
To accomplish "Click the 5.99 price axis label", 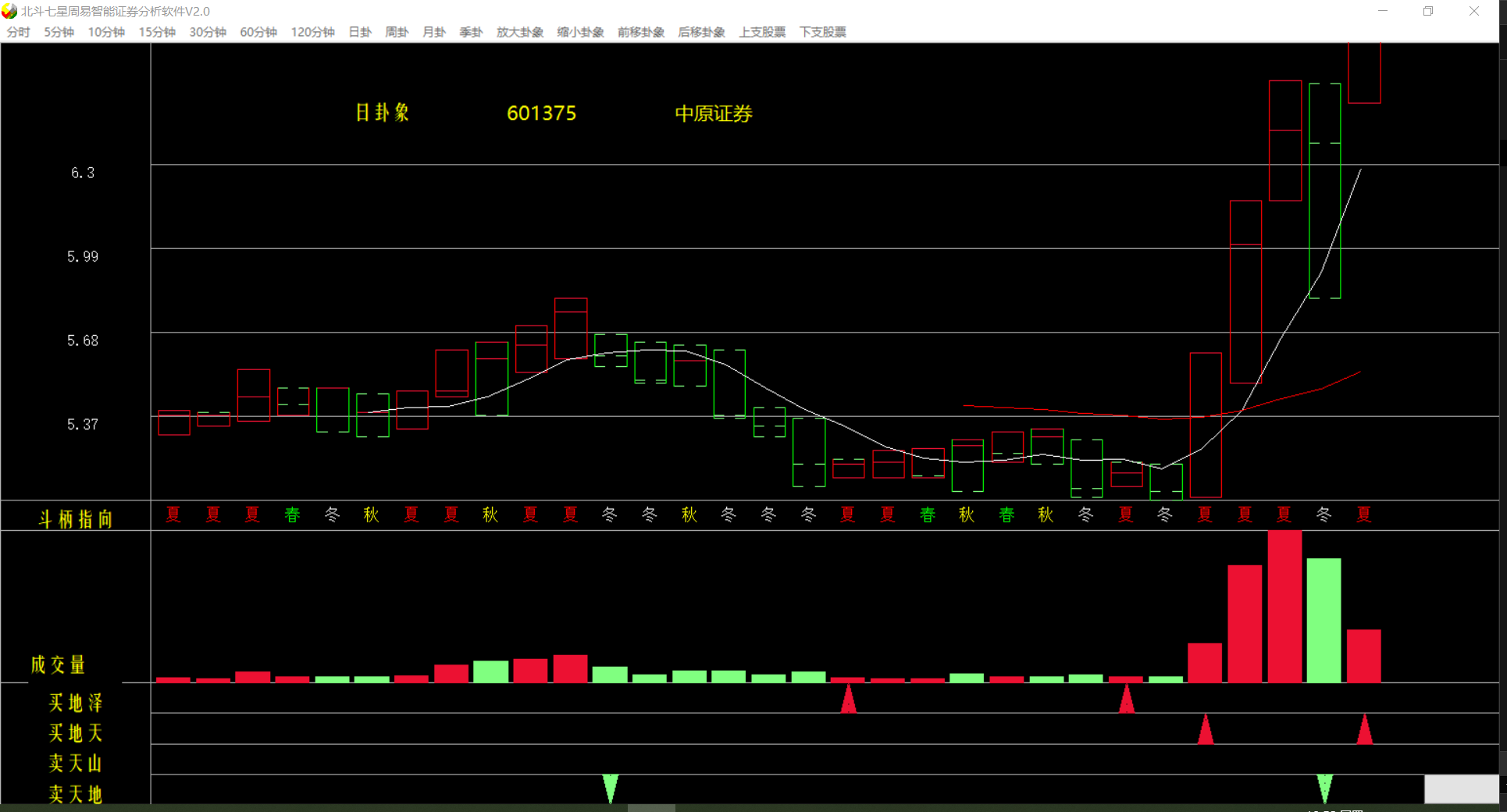I will click(83, 256).
